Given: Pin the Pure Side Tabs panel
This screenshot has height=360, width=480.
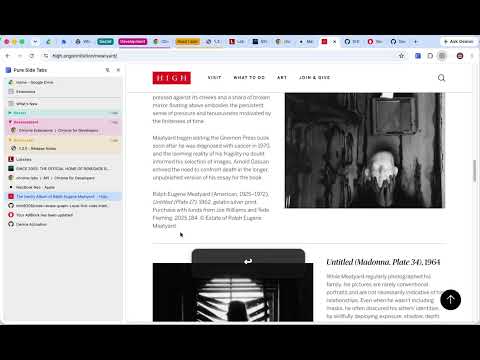Looking at the screenshot, I should click(107, 70).
